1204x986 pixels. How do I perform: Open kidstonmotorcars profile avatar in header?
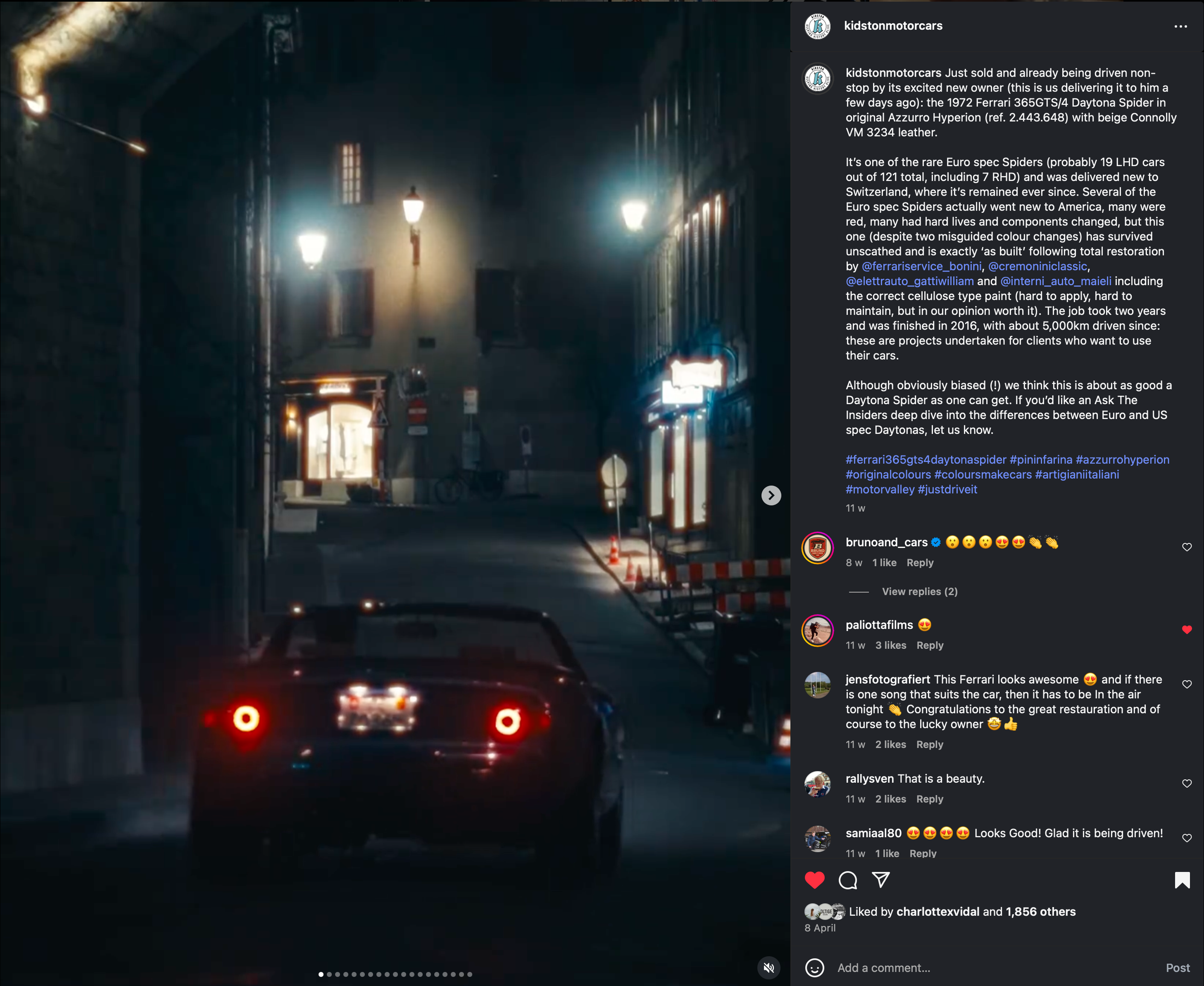(x=817, y=26)
